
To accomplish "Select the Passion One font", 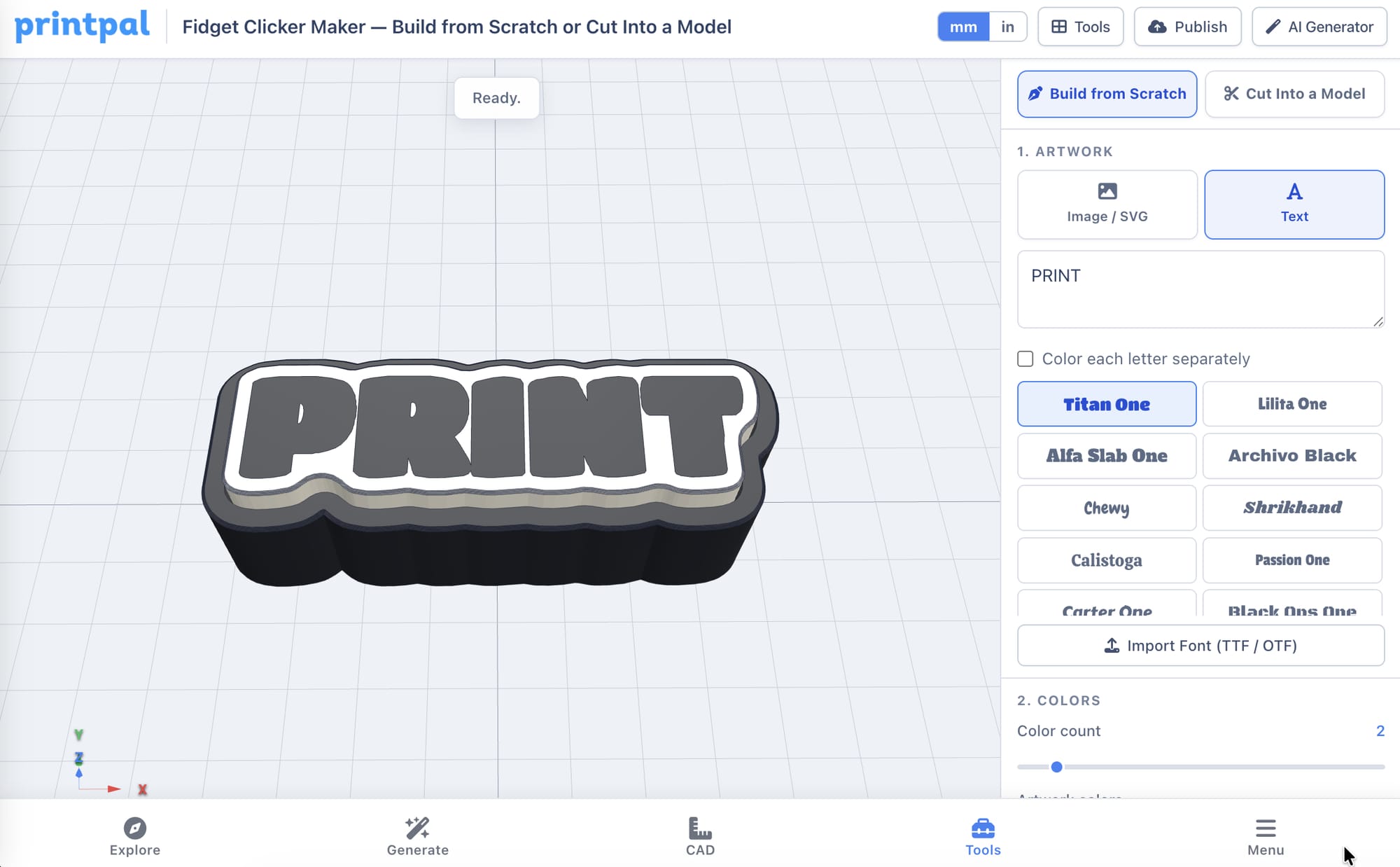I will click(x=1292, y=560).
